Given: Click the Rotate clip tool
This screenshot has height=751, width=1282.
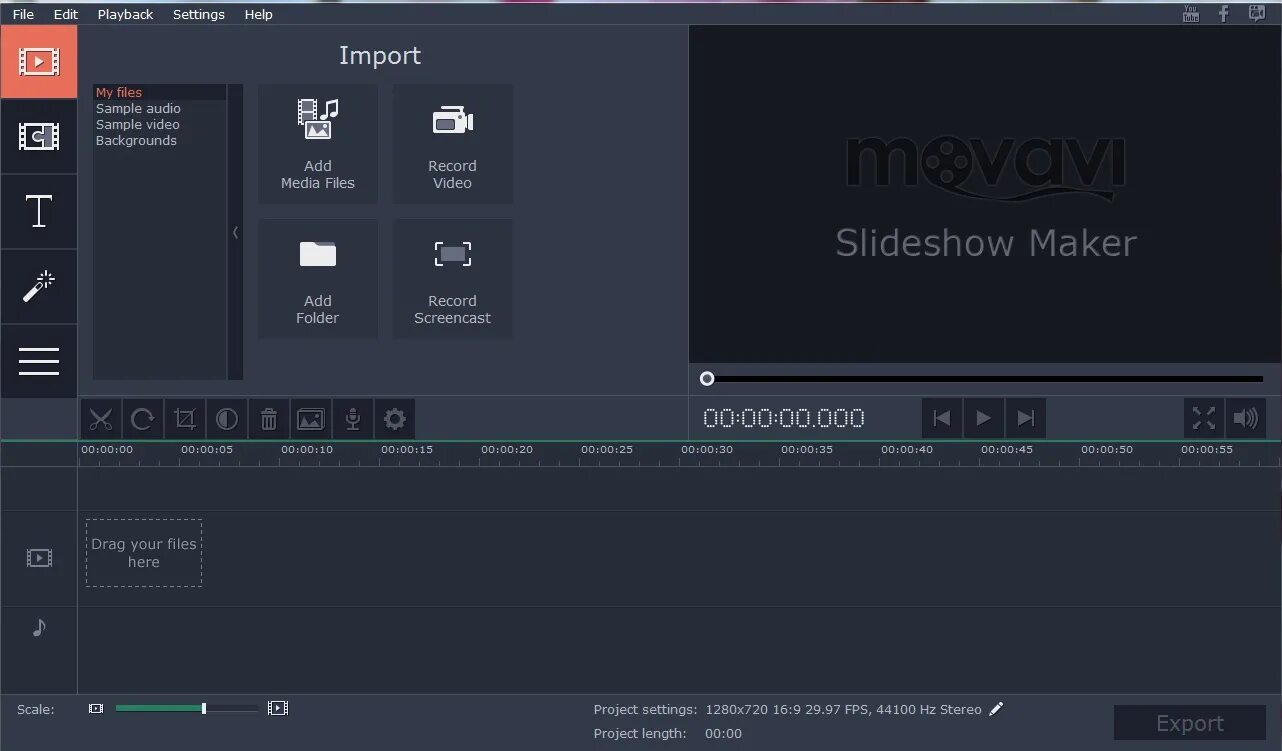Looking at the screenshot, I should [x=142, y=419].
